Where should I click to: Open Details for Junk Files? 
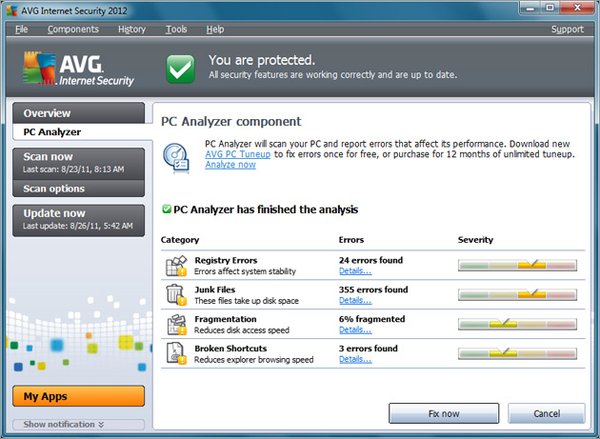pos(355,300)
